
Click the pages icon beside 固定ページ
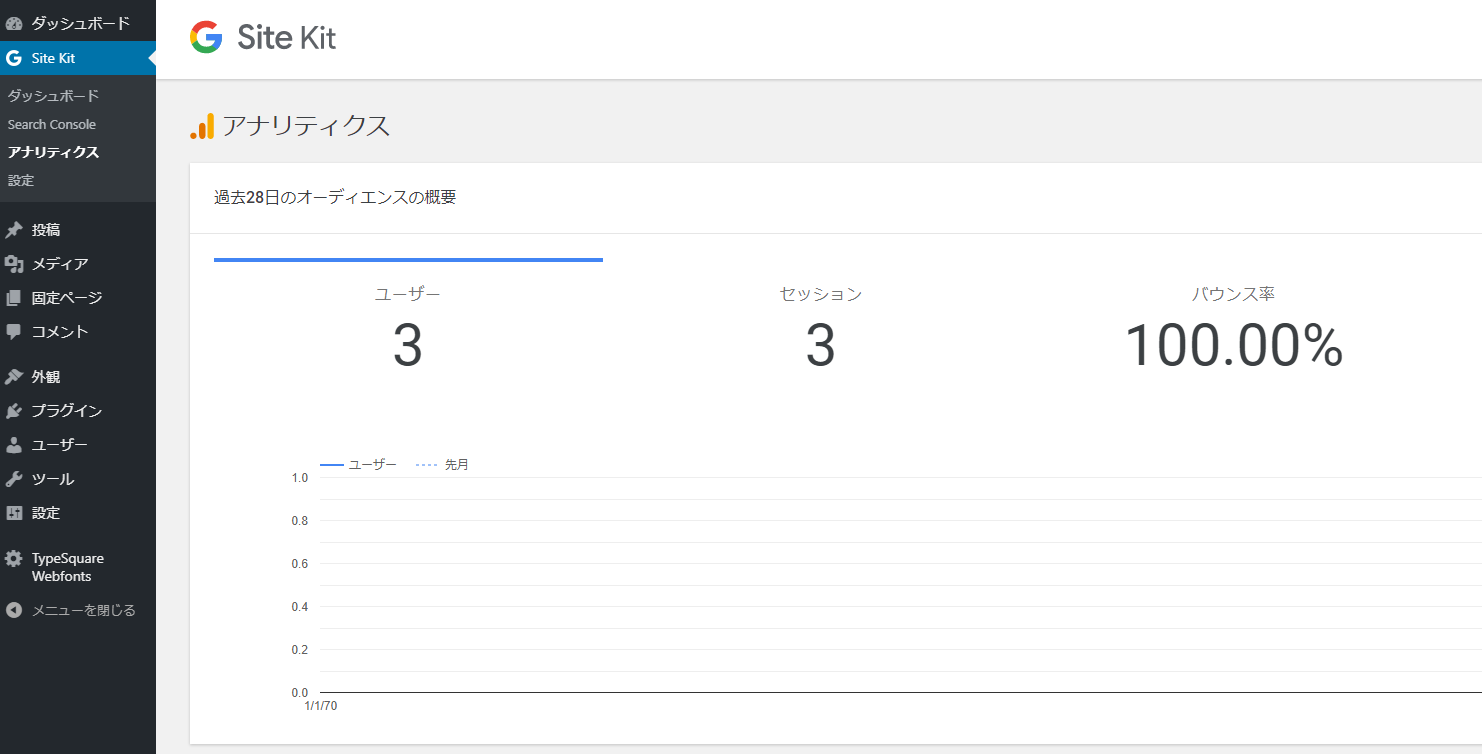click(x=14, y=298)
